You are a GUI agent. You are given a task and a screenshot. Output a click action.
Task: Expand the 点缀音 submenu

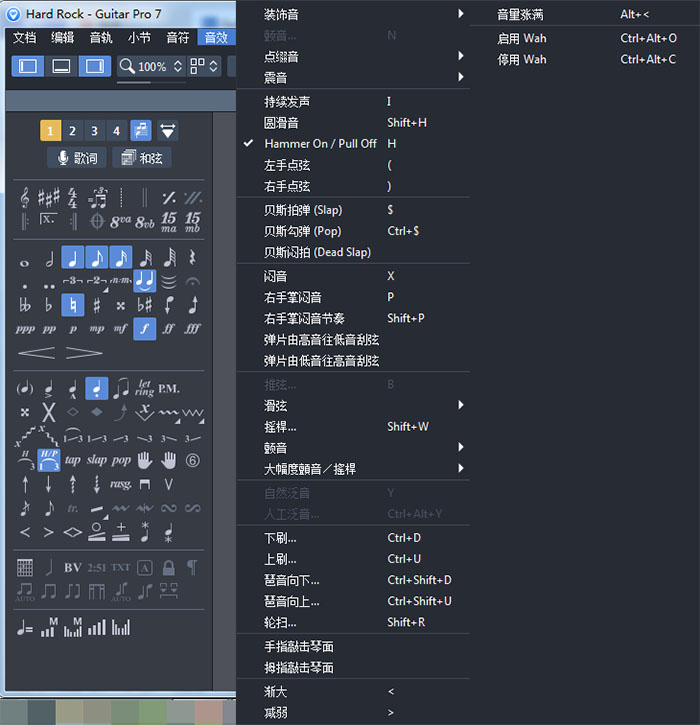(x=353, y=56)
